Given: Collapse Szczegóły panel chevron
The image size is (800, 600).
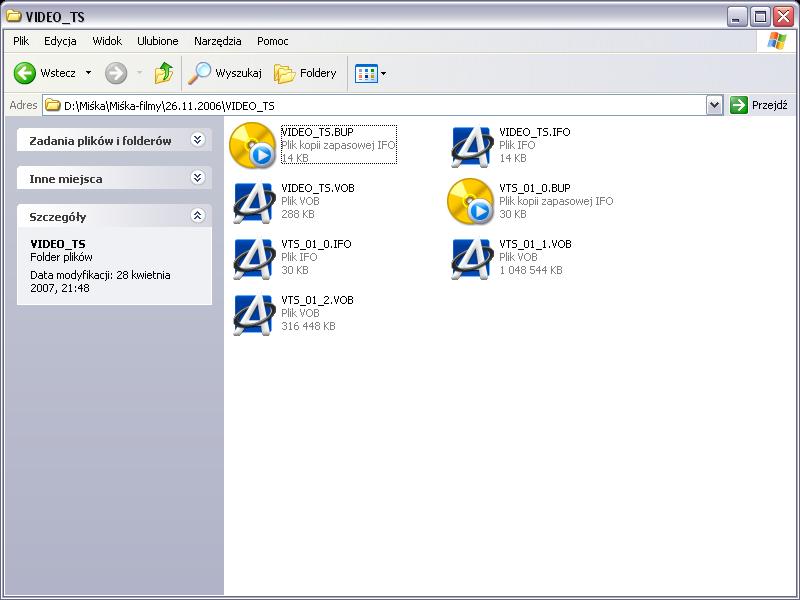Looking at the screenshot, I should click(197, 215).
